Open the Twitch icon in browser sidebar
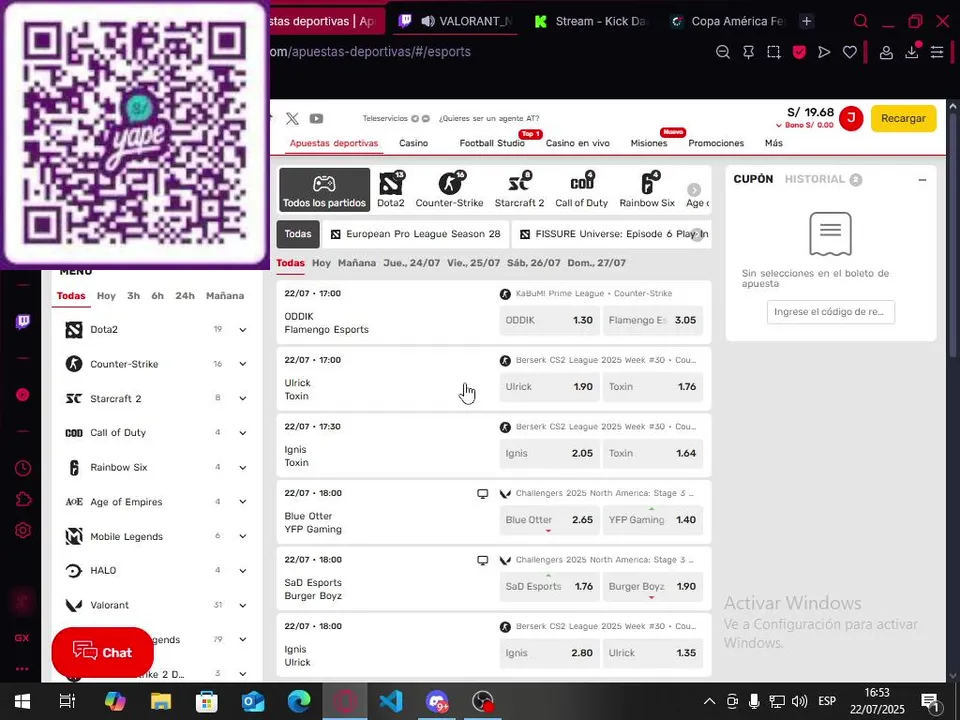 (23, 321)
